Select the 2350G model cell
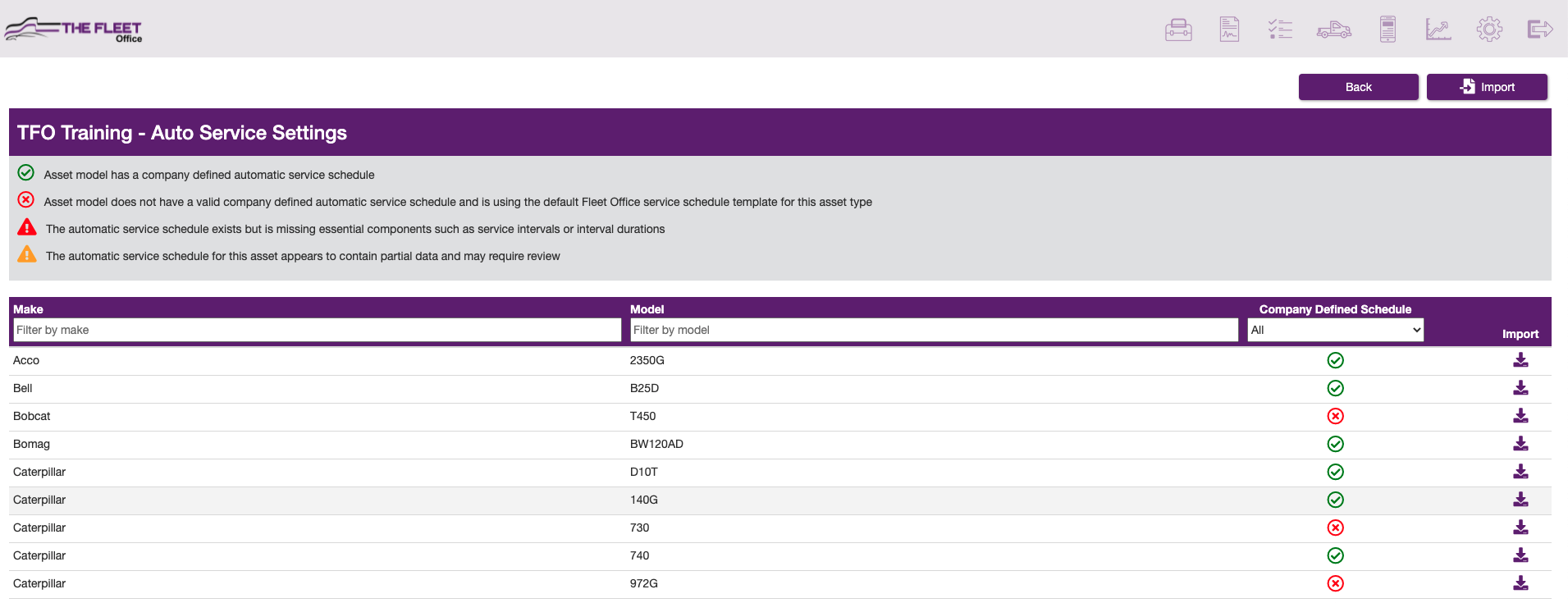 (x=647, y=360)
